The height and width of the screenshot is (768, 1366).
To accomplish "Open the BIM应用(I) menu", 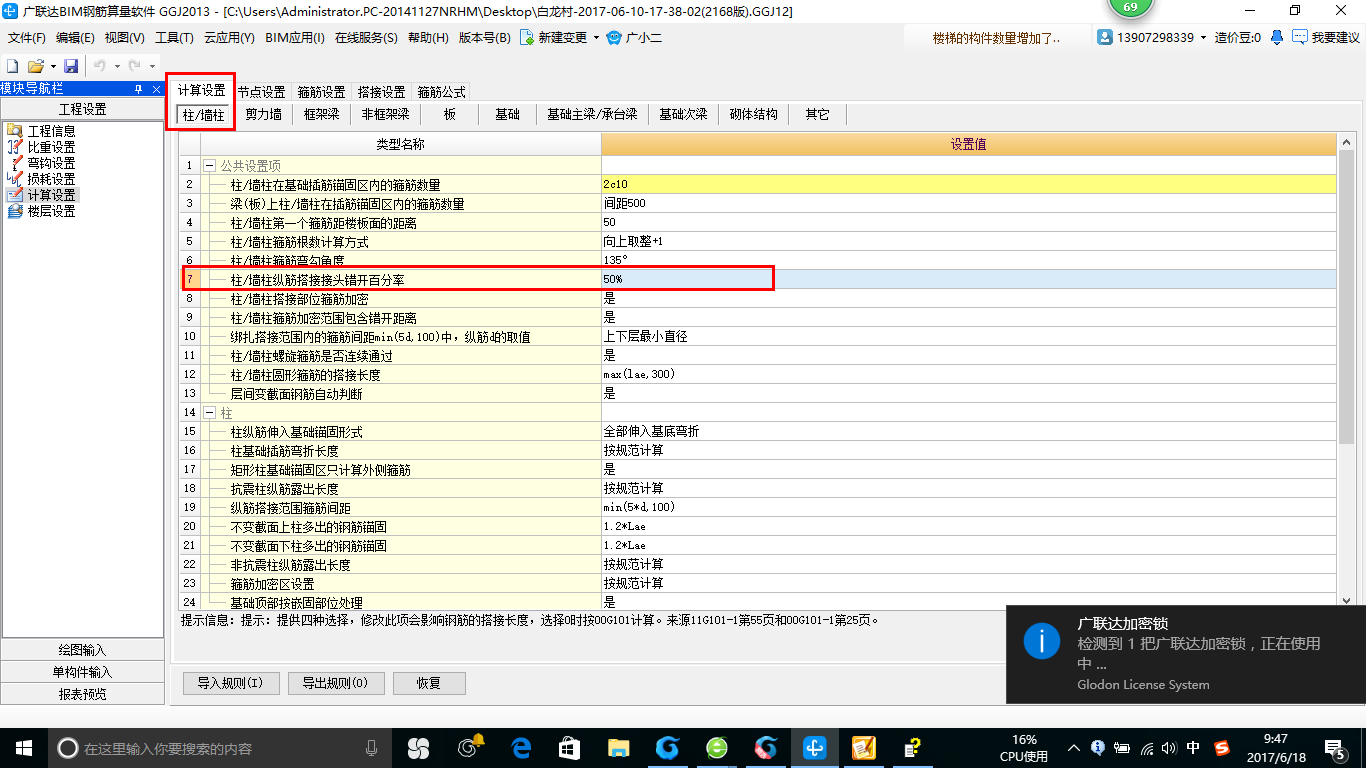I will (x=295, y=37).
